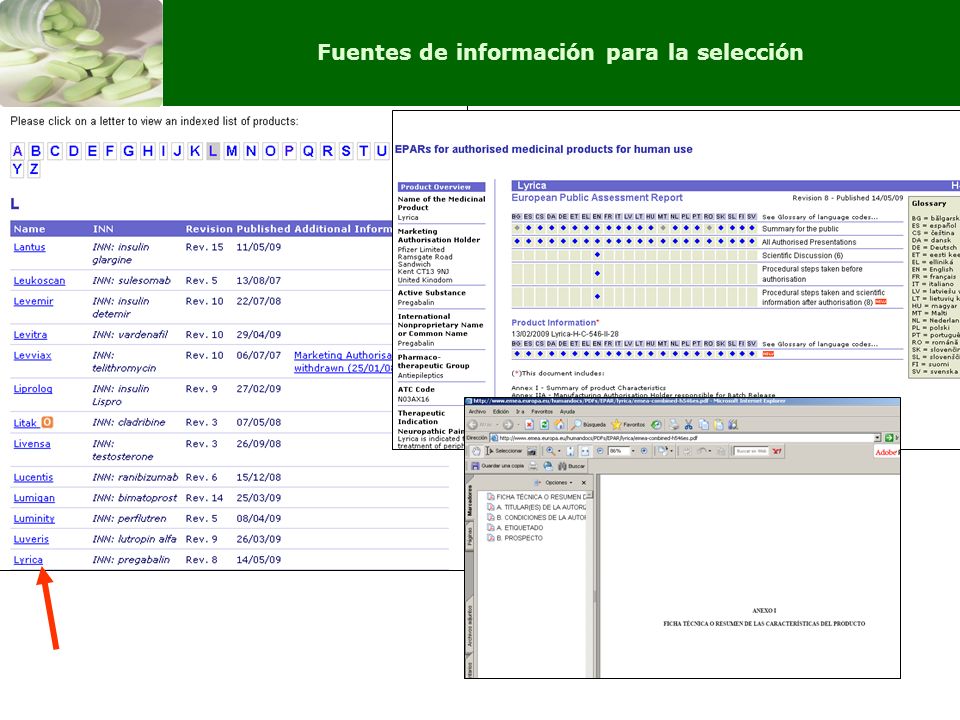Viewport: 960px width, 720px height.
Task: Click letter A in the index
Action: [18, 151]
